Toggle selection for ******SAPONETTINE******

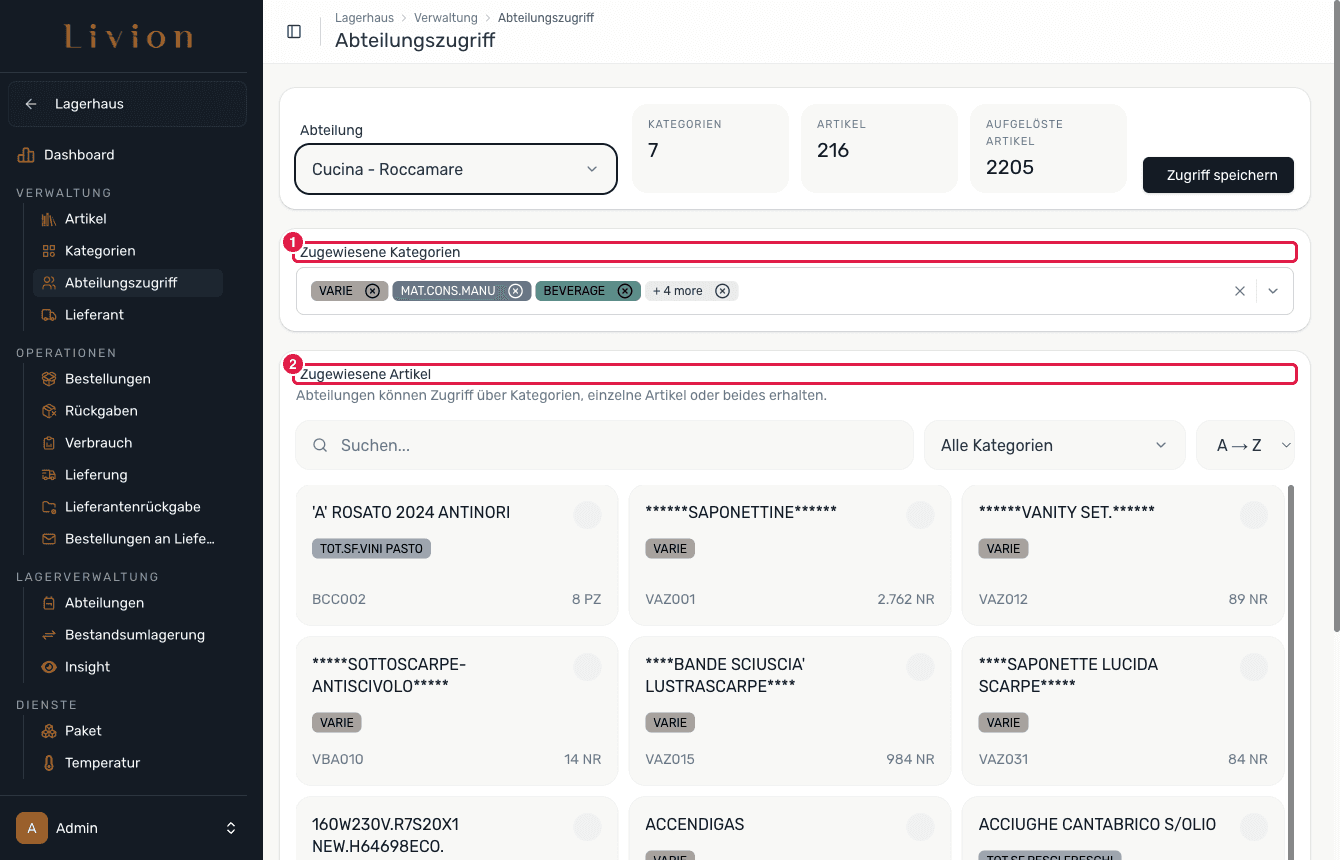[x=920, y=515]
